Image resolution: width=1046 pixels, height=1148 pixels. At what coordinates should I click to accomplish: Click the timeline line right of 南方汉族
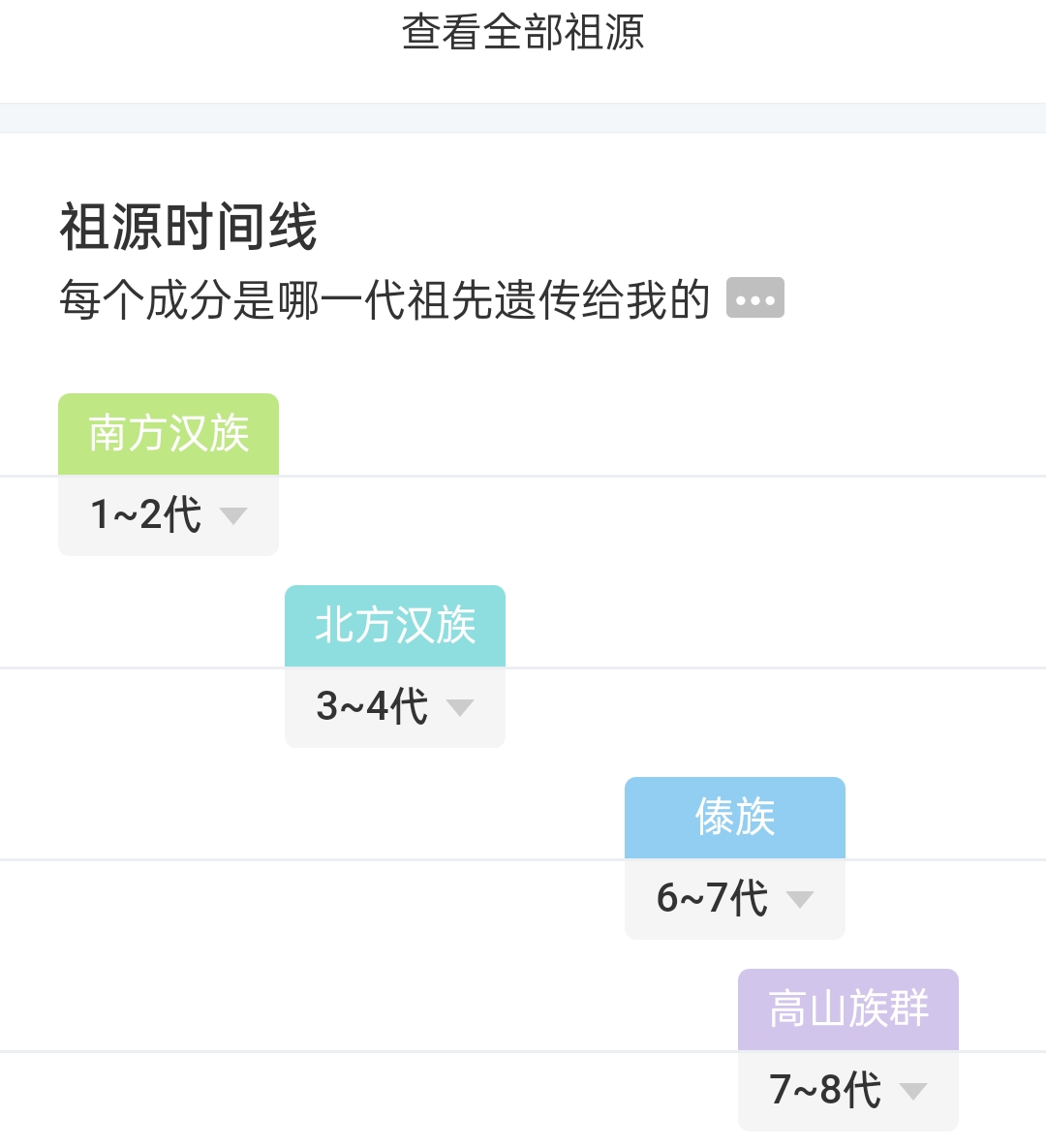pos(662,476)
